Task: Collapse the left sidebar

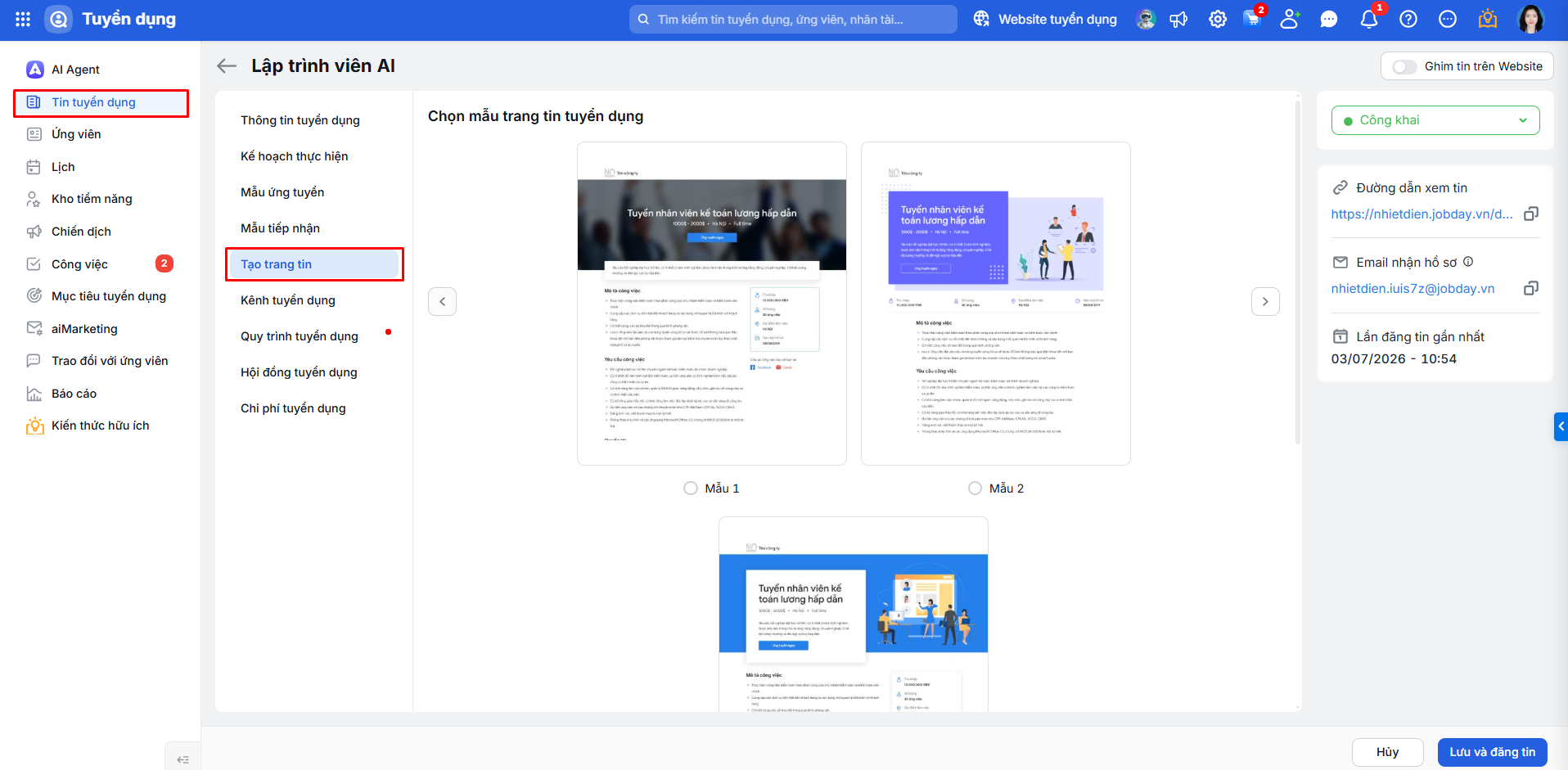Action: click(x=183, y=759)
